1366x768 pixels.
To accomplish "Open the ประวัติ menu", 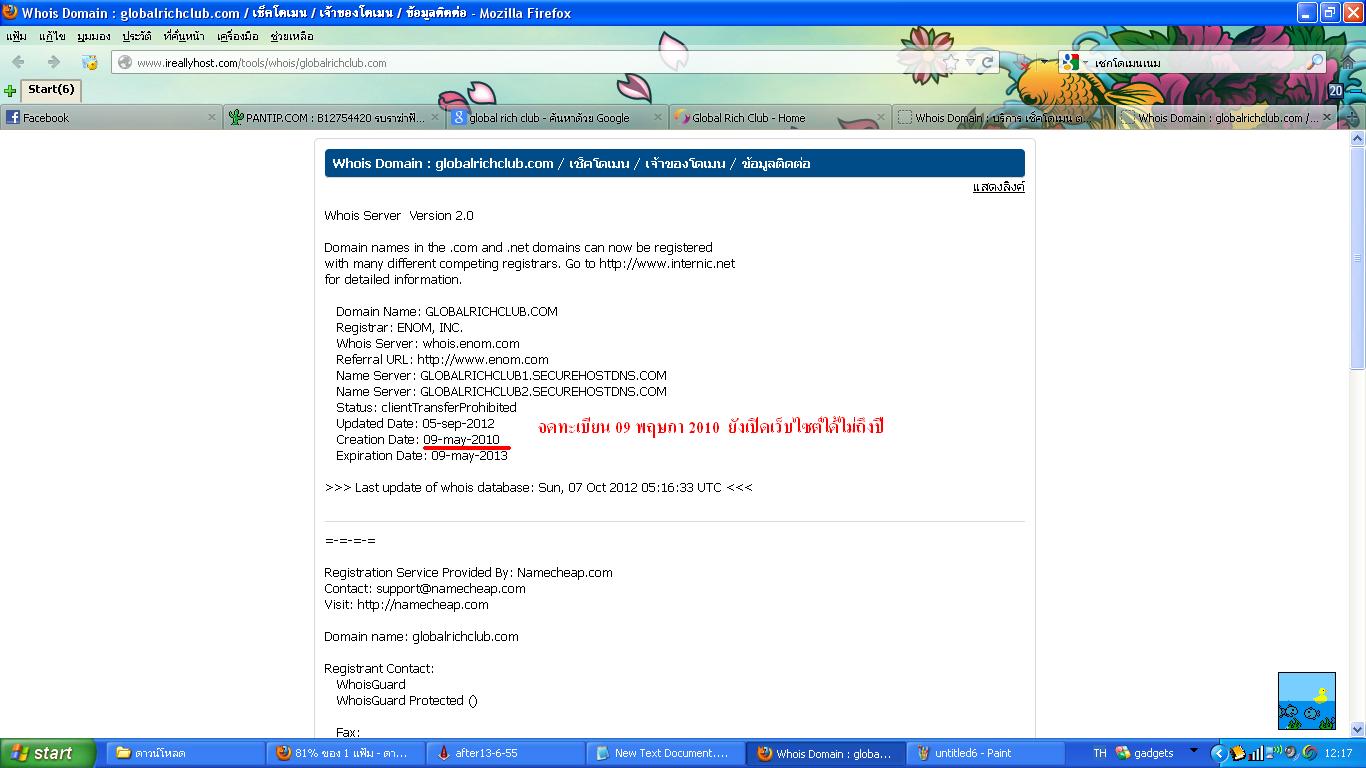I will [x=137, y=36].
